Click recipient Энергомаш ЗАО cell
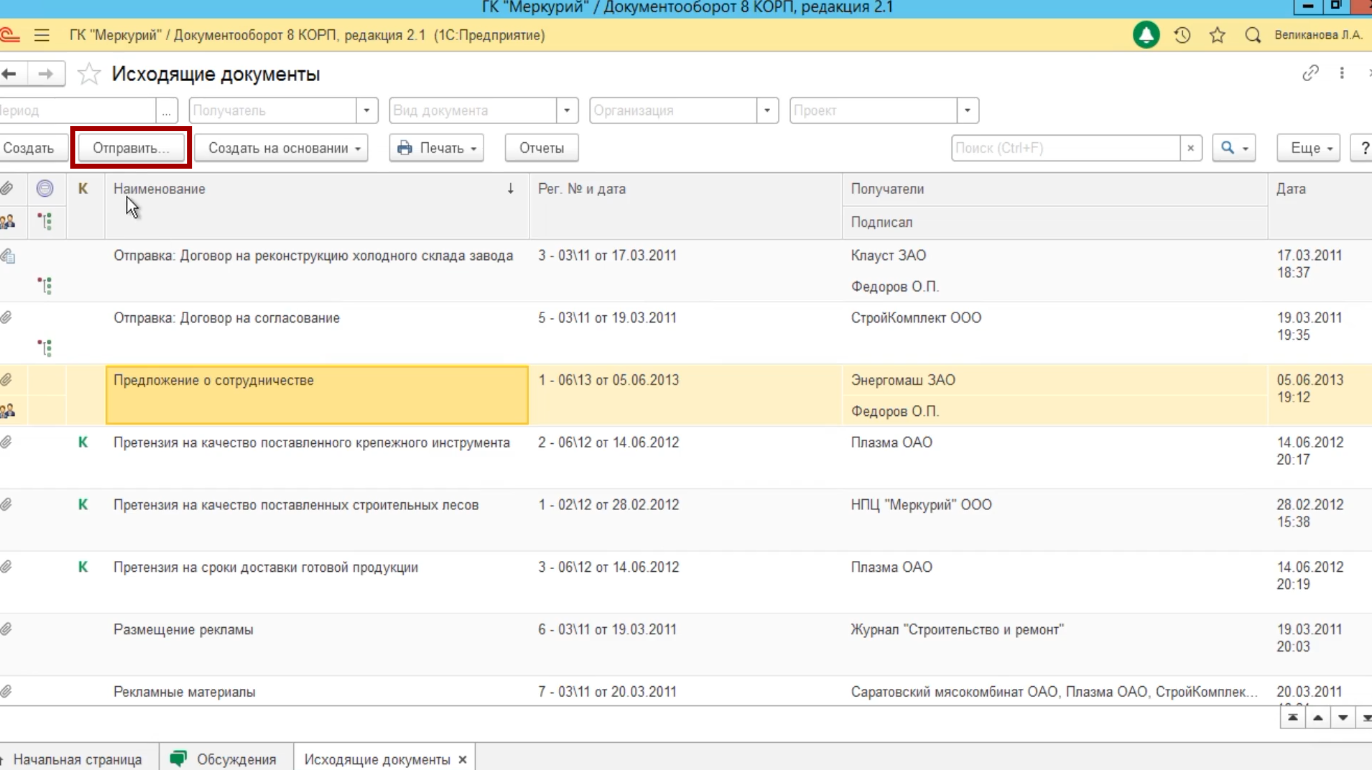Screen dimensions: 1372x770 (903, 380)
